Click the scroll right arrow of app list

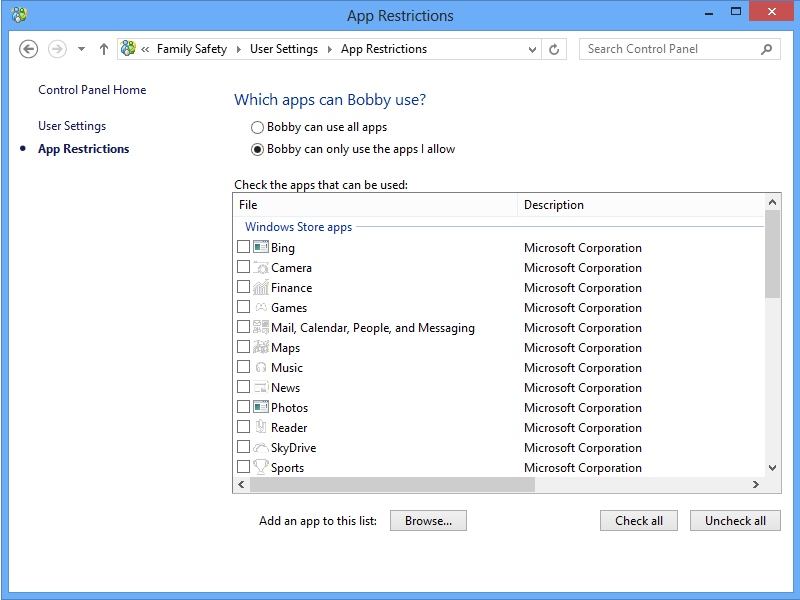(x=756, y=485)
